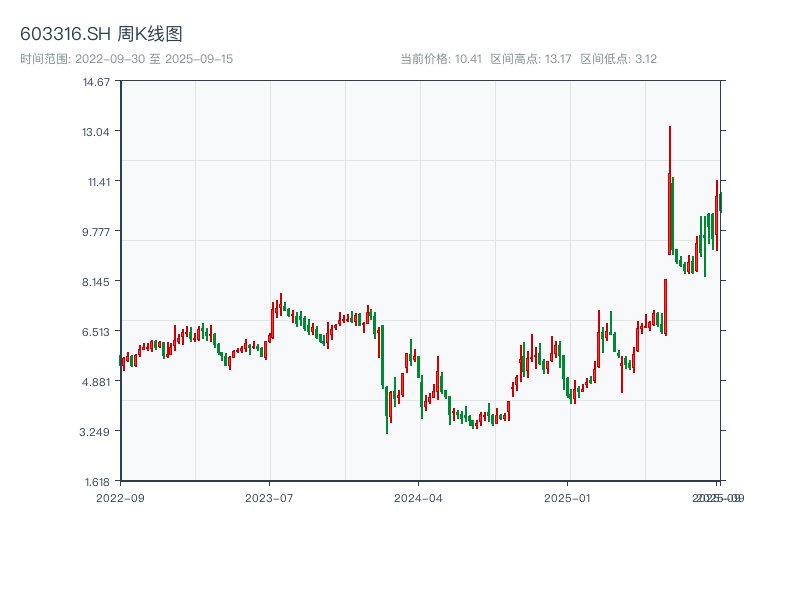
Task: Click the 9.777 y-axis label
Action: (x=96, y=231)
